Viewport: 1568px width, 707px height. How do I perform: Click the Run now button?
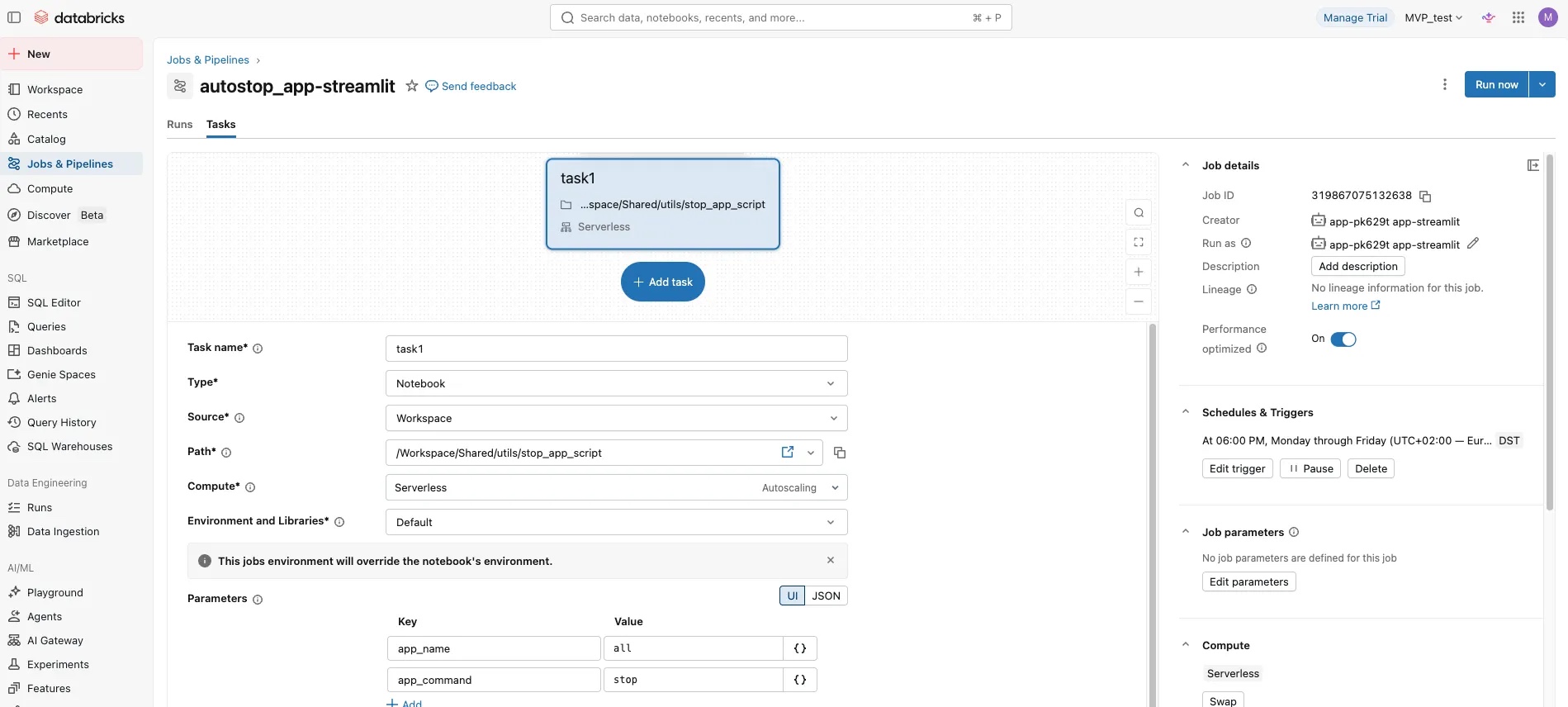coord(1496,84)
